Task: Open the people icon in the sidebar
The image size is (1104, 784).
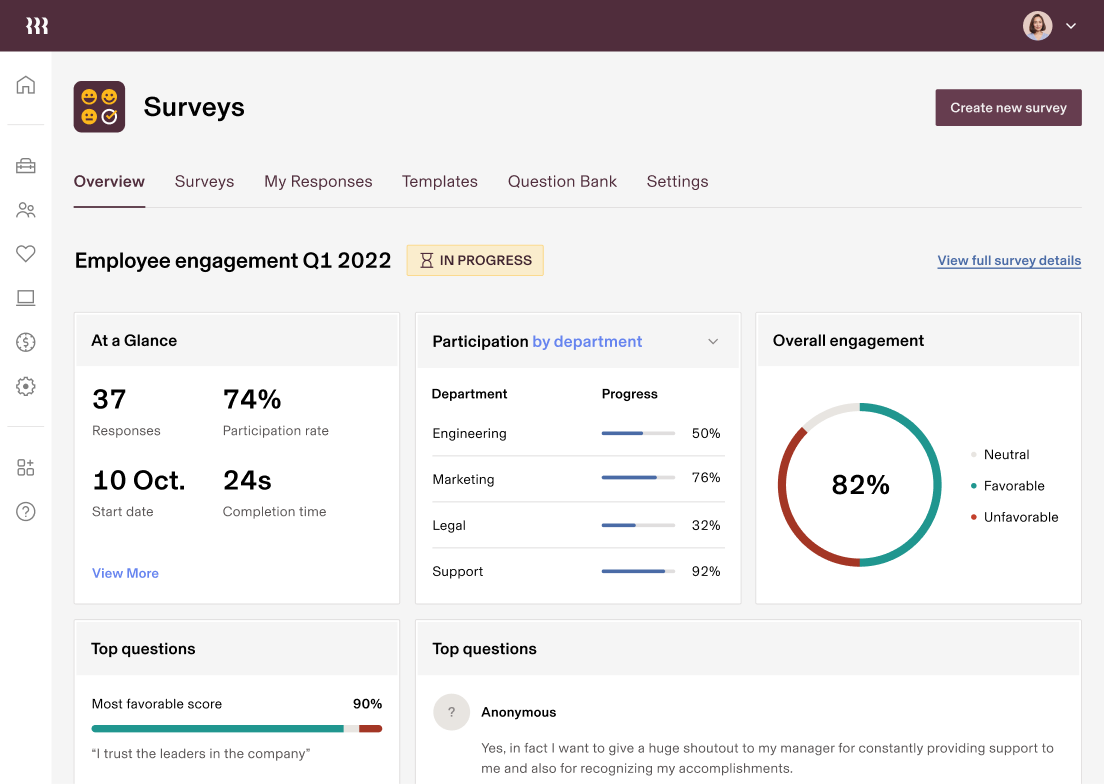Action: click(x=26, y=210)
